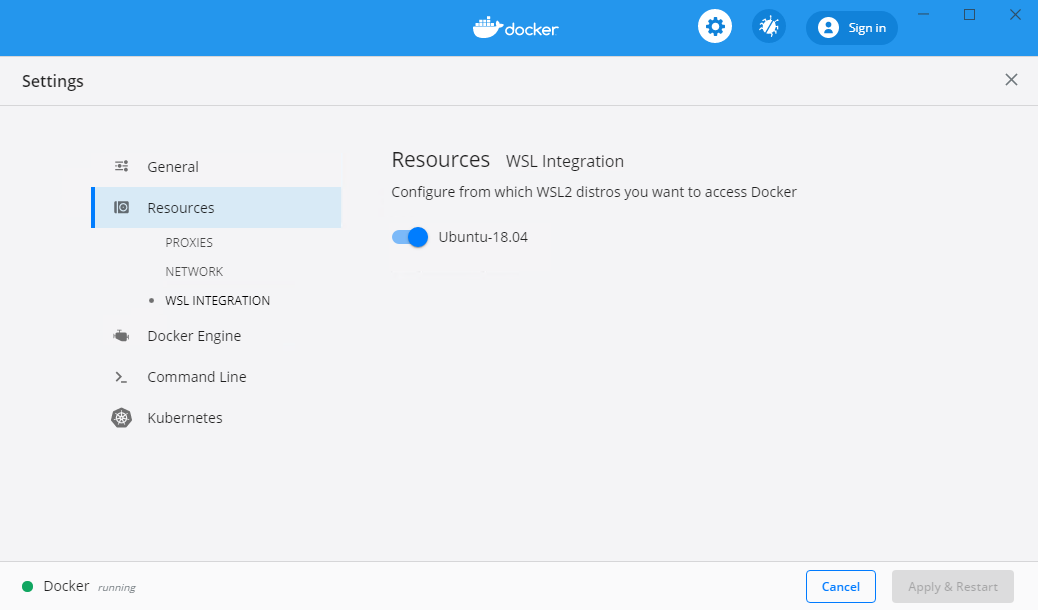Open the Troubleshoot bug icon
Viewport: 1038px width, 613px height.
click(768, 26)
